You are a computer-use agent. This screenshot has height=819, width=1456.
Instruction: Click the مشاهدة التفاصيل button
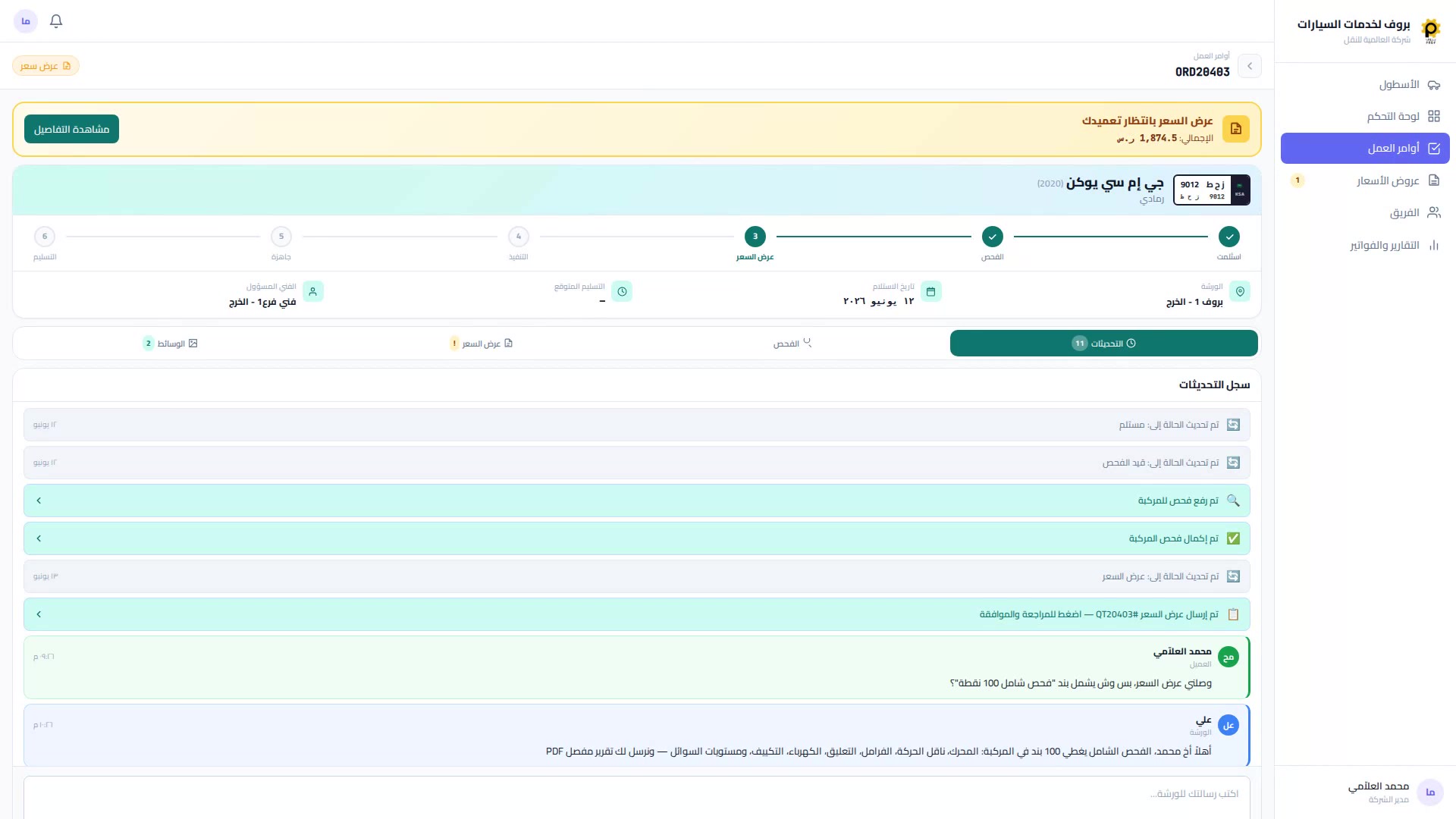(x=71, y=129)
